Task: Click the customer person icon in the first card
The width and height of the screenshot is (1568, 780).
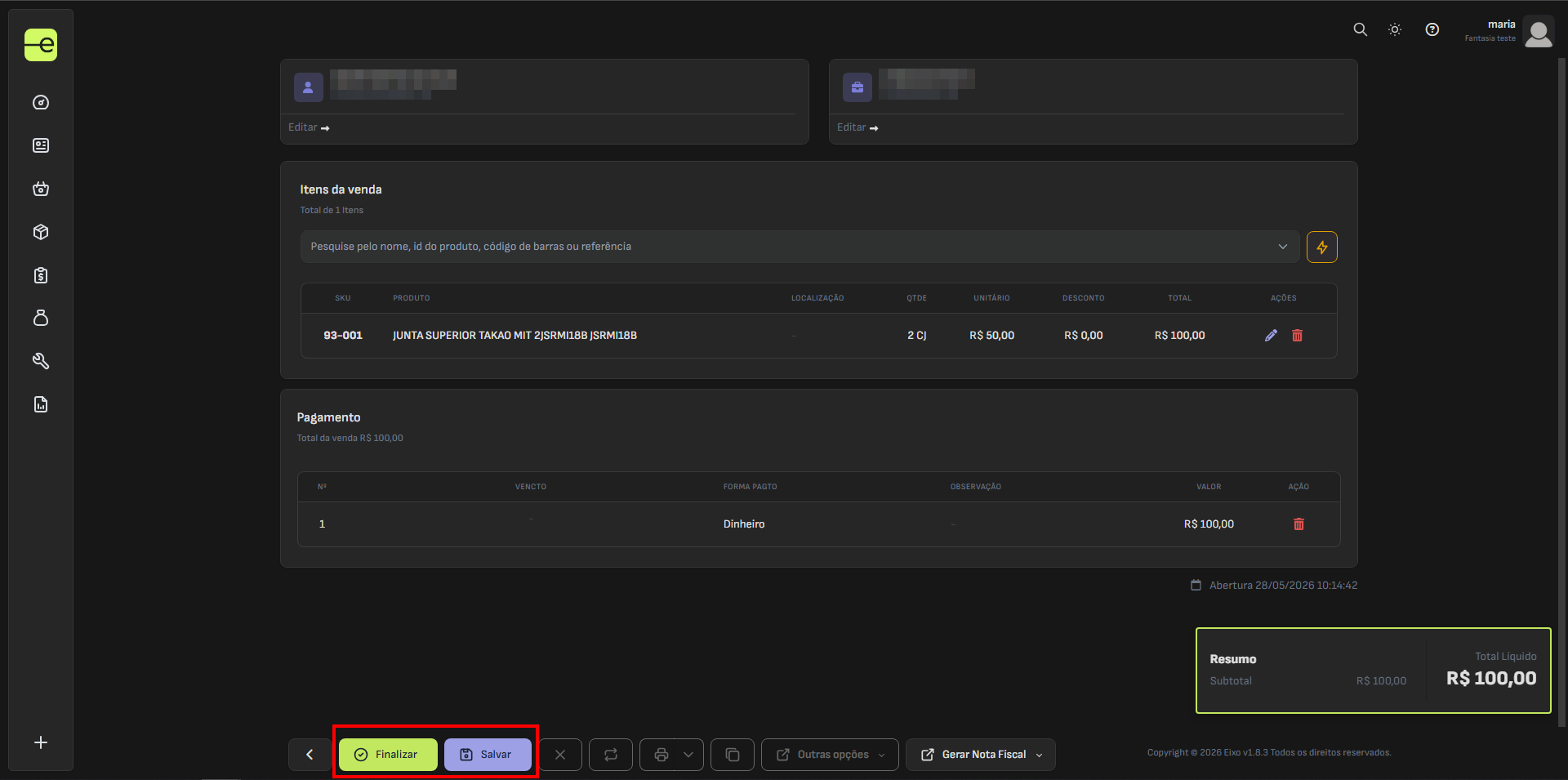Action: (x=308, y=87)
